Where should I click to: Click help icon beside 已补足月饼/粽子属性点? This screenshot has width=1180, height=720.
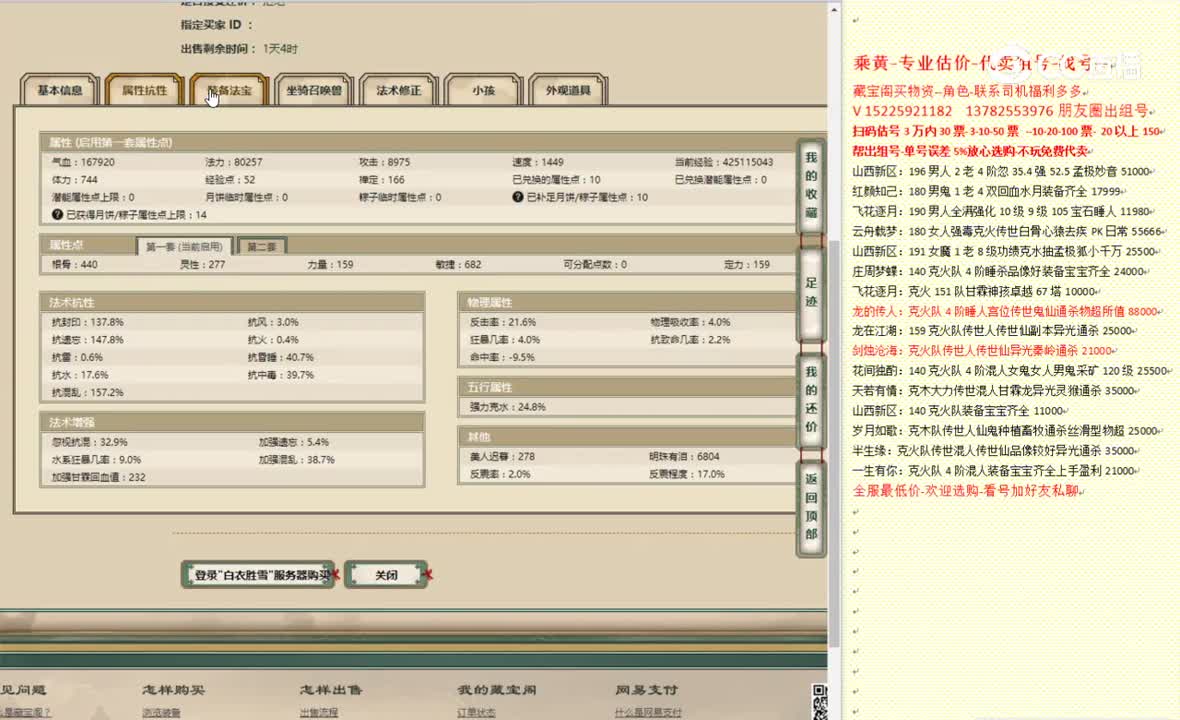pyautogui.click(x=518, y=197)
